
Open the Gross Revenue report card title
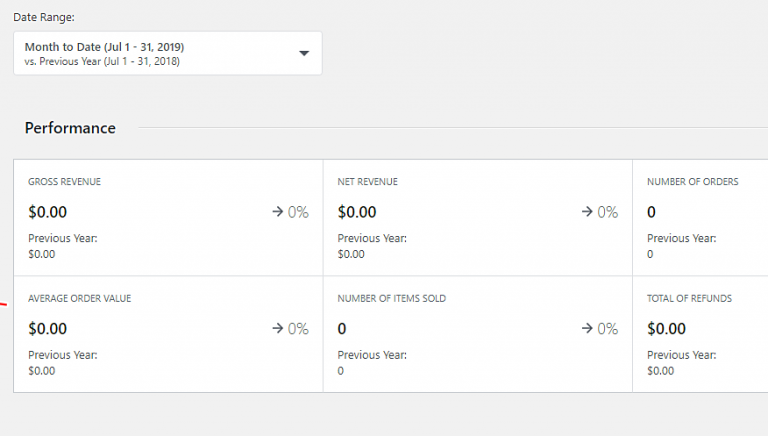tap(64, 182)
